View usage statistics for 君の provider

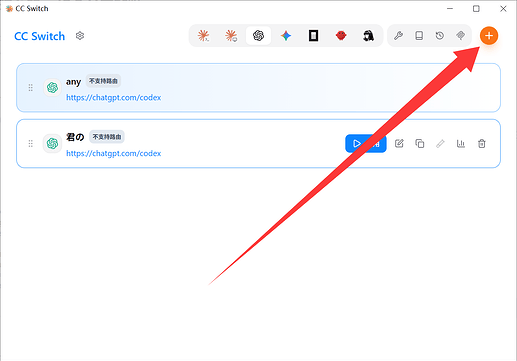coord(461,144)
